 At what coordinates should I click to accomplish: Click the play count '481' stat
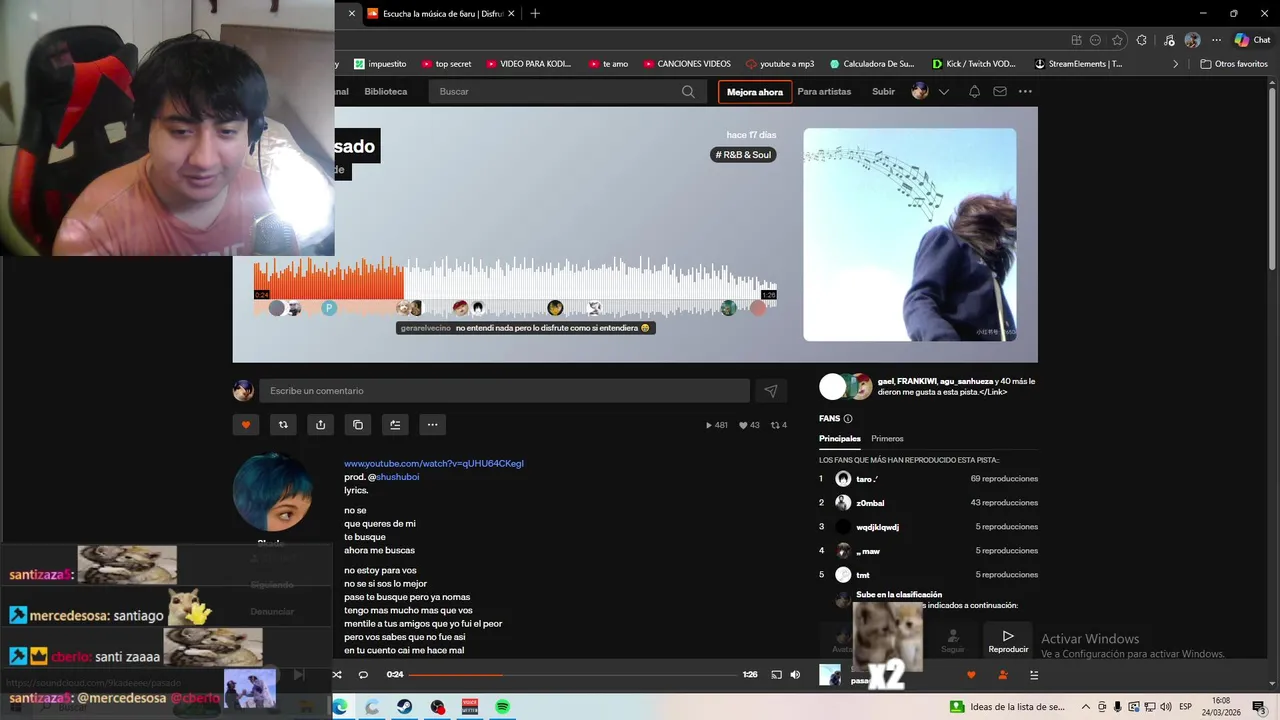click(x=716, y=425)
